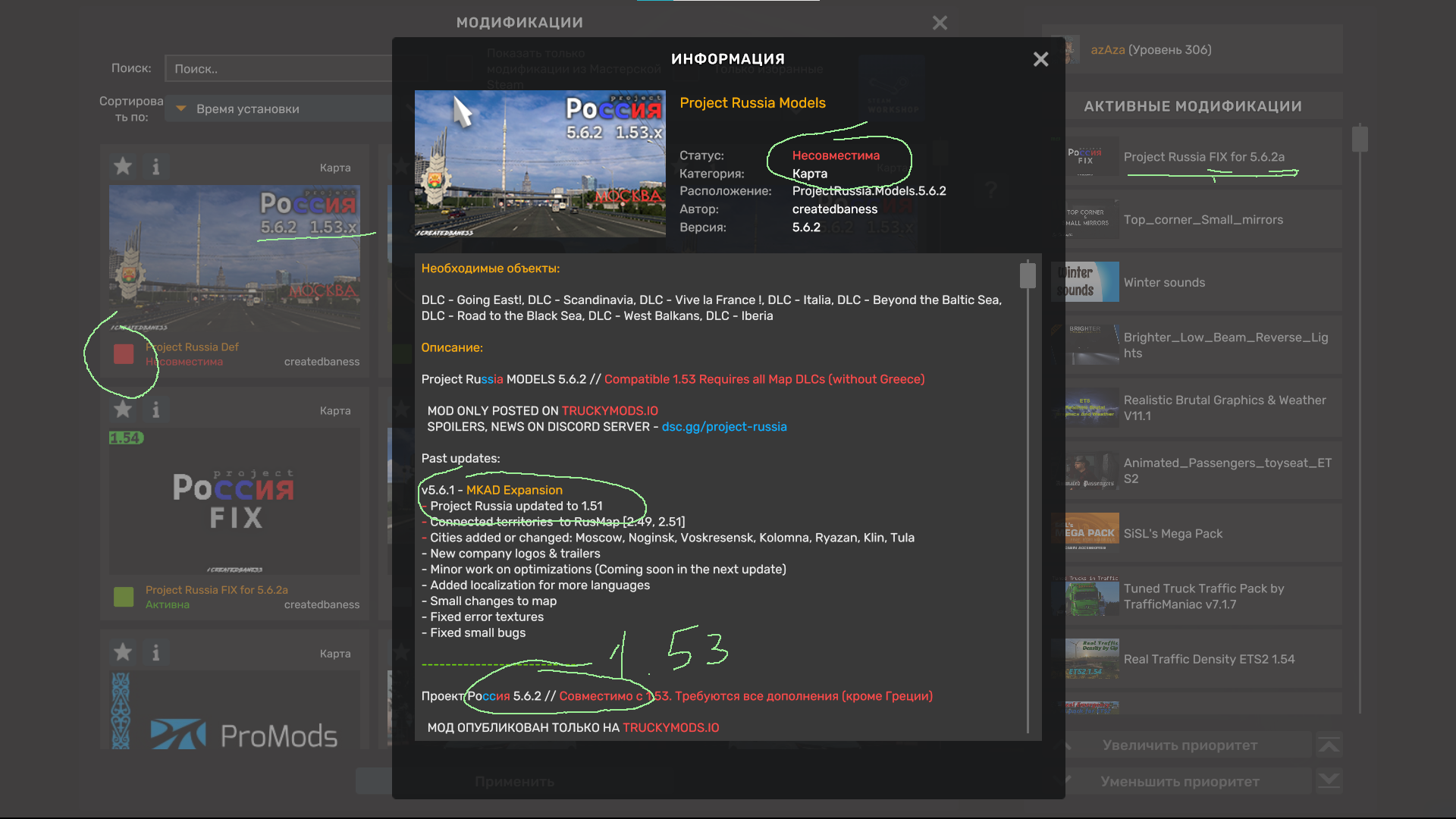Screen dimensions: 1456x819
Task: Click Project Russia FIX card thumbnail
Action: click(234, 501)
